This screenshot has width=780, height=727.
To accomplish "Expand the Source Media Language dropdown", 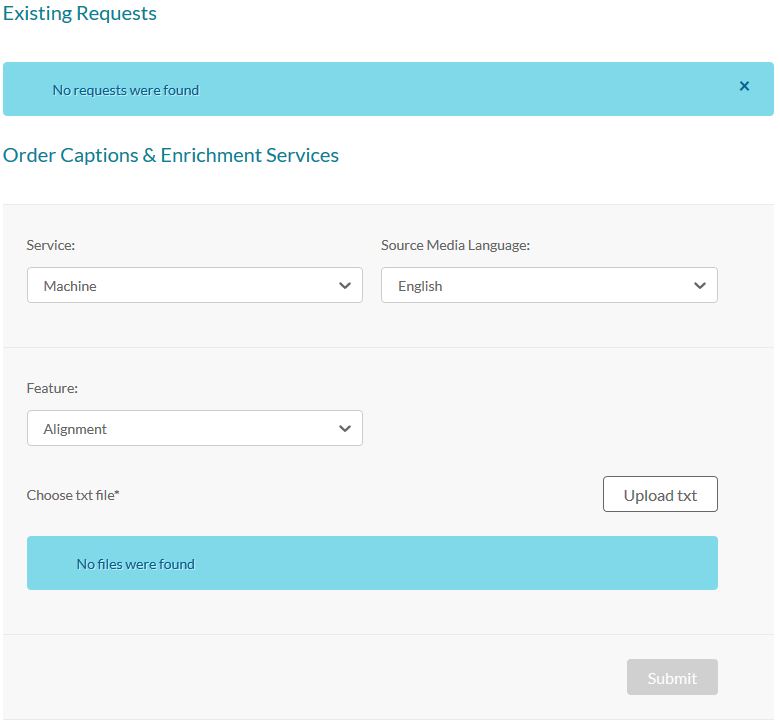I will coord(549,286).
